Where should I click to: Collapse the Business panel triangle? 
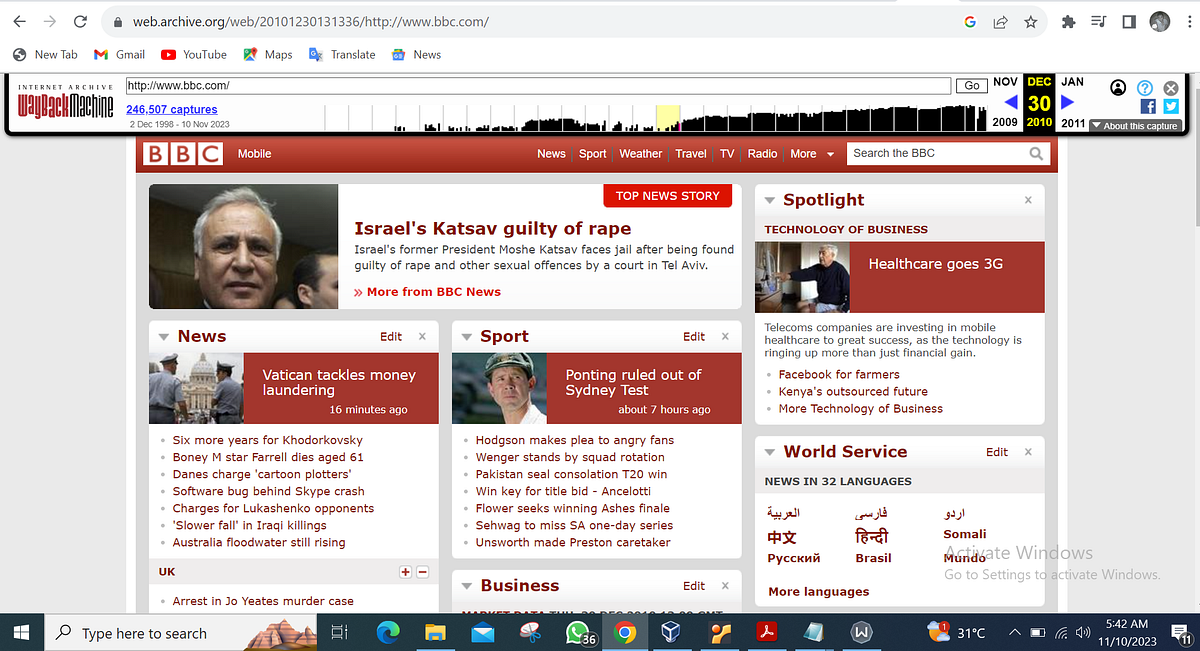pos(466,586)
